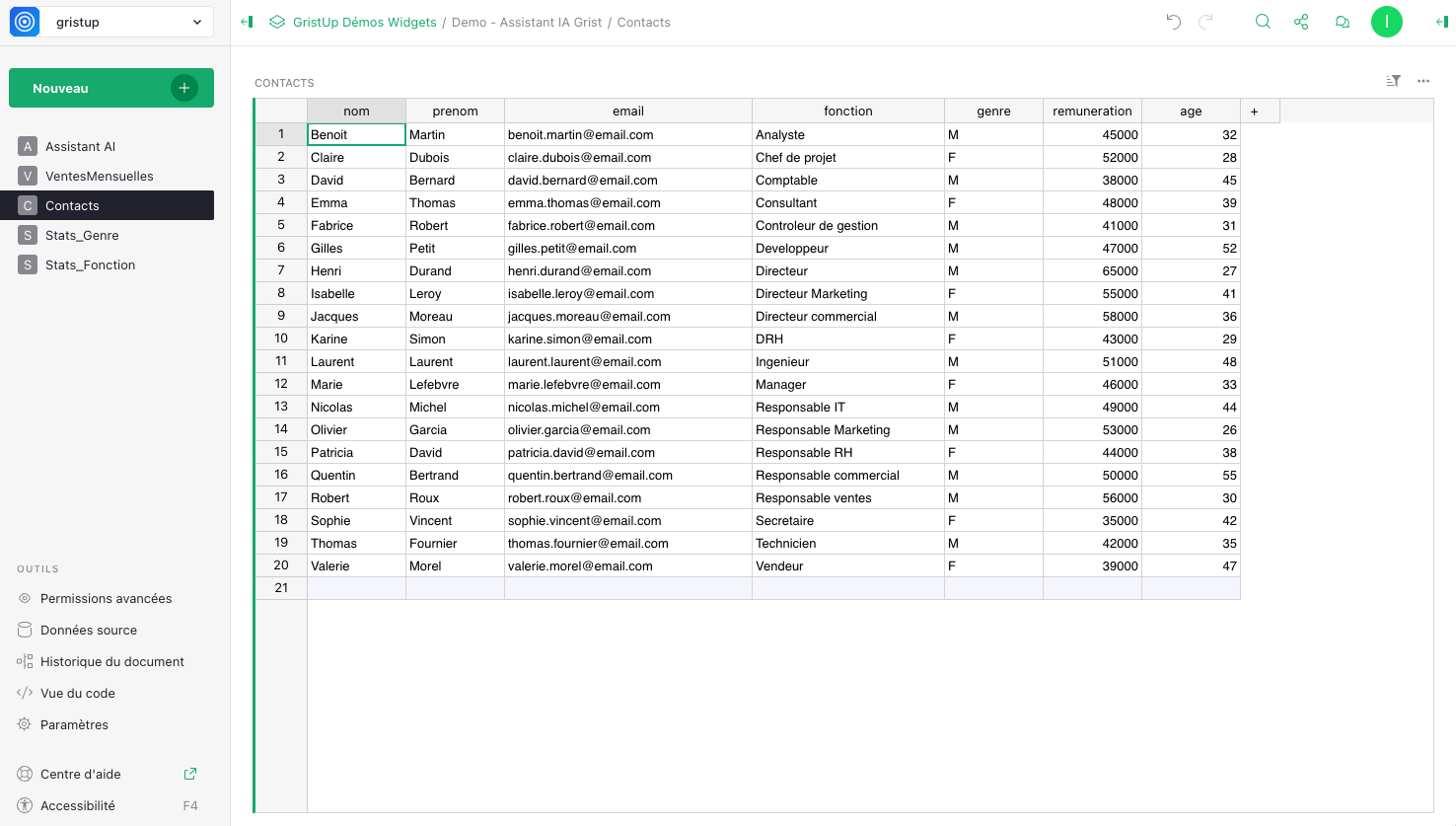The width and height of the screenshot is (1456, 826).
Task: Open Historique du document
Action: 111,661
